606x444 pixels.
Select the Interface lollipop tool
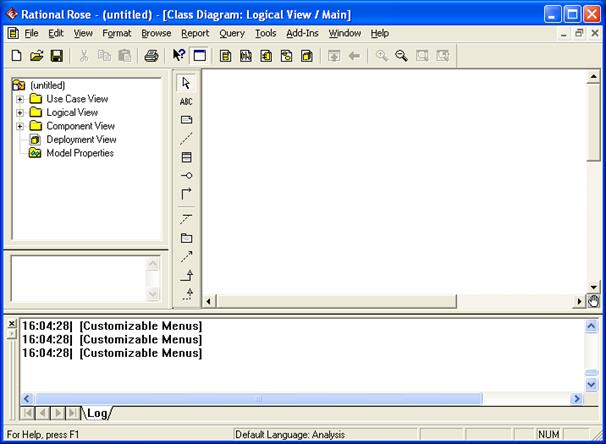[x=186, y=175]
